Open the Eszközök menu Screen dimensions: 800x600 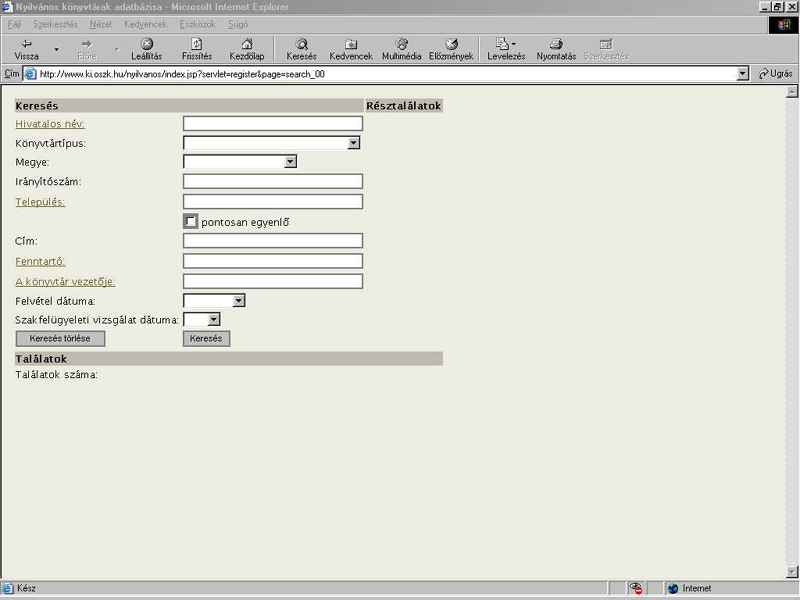[x=197, y=24]
